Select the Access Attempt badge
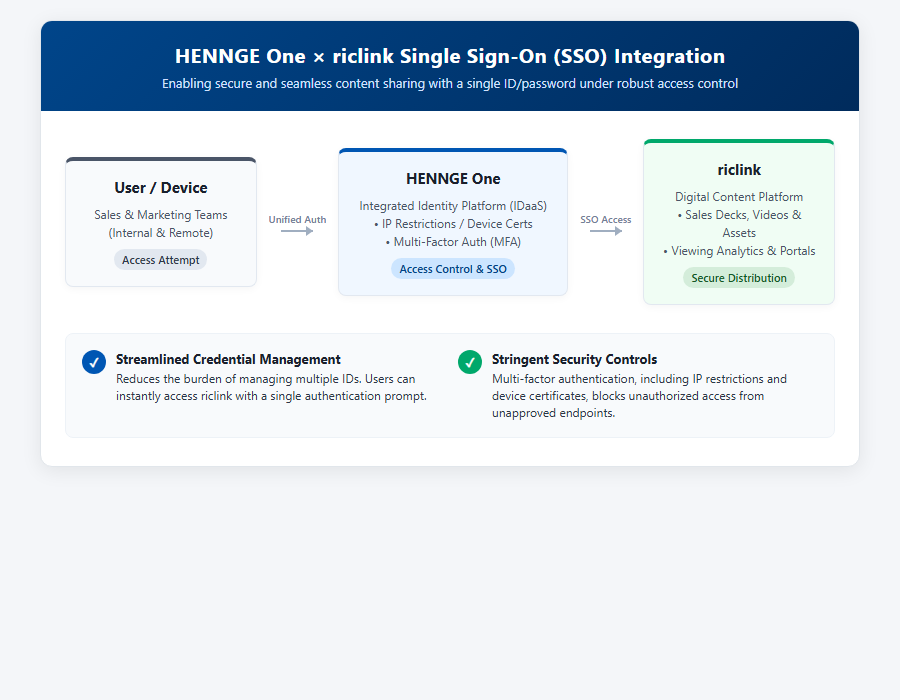This screenshot has height=700, width=900. (x=161, y=260)
